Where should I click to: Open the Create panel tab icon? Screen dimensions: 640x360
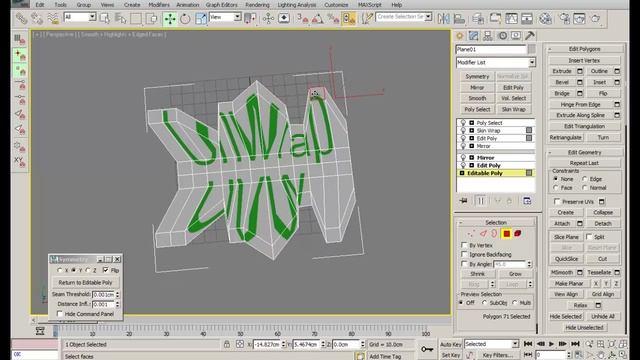pos(459,36)
